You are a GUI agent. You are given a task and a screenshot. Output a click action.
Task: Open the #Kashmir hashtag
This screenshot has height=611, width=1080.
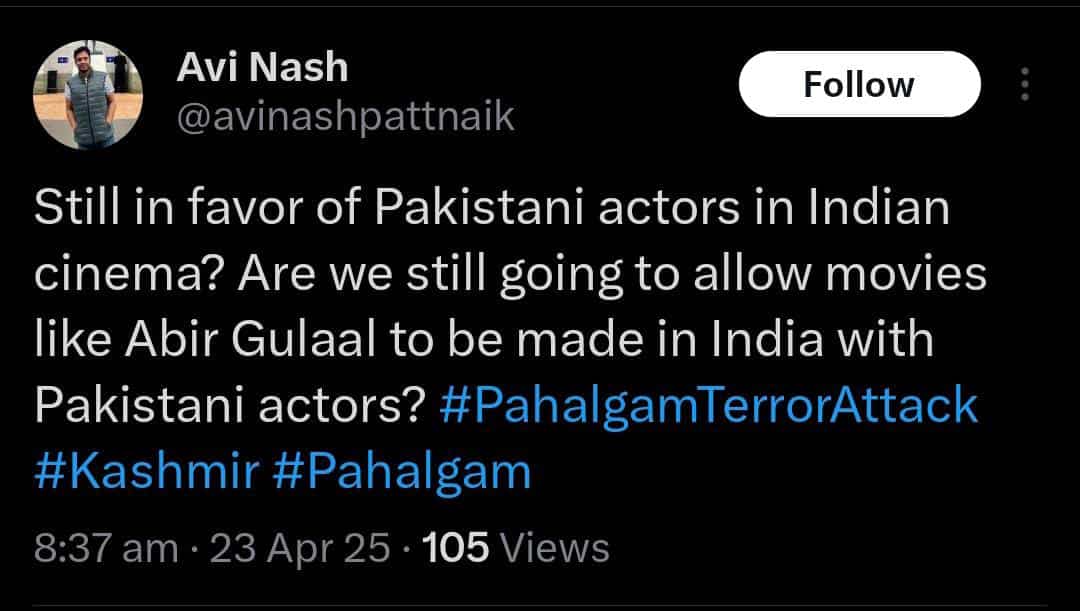click(147, 471)
